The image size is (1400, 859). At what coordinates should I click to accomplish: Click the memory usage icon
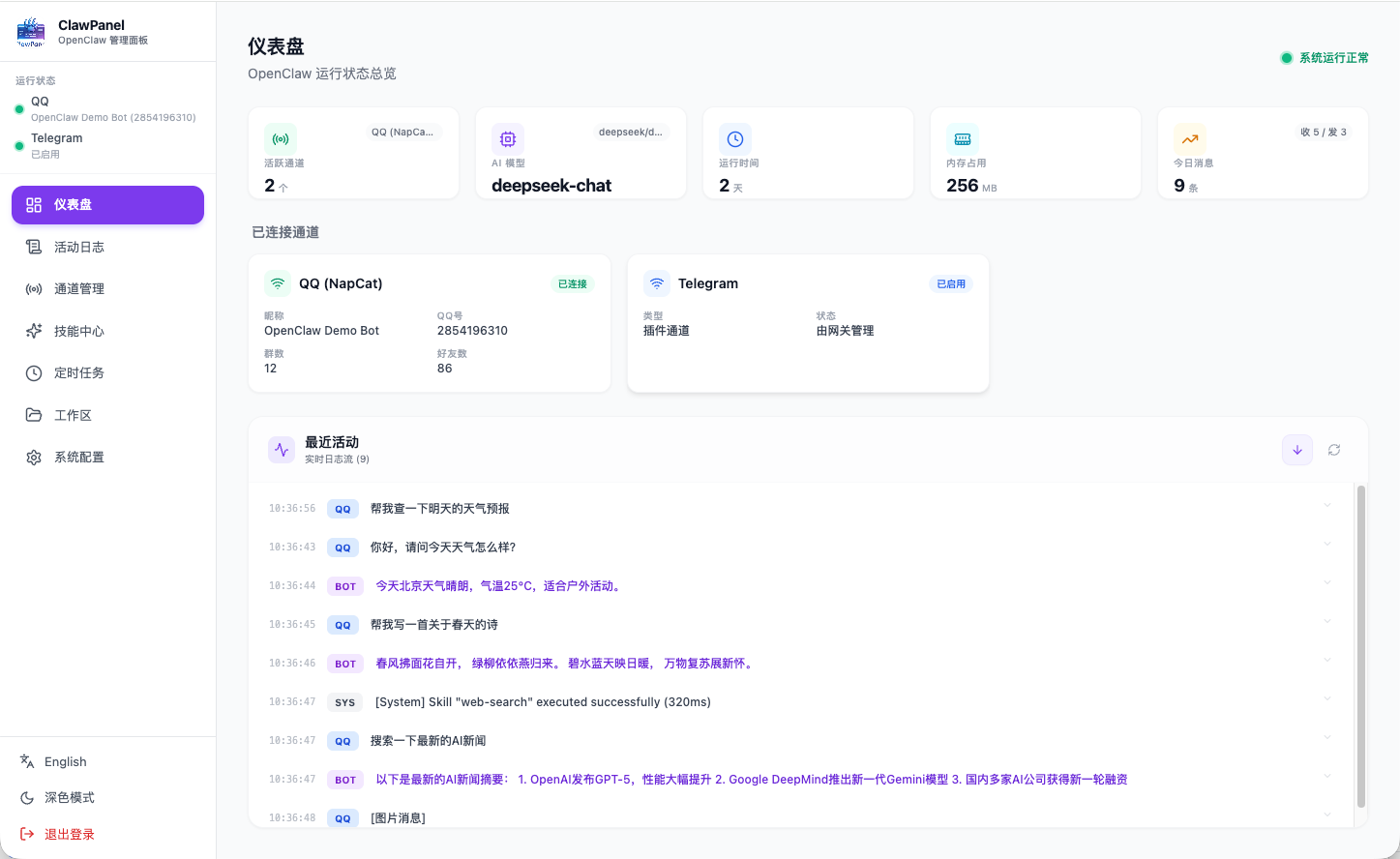tap(963, 139)
